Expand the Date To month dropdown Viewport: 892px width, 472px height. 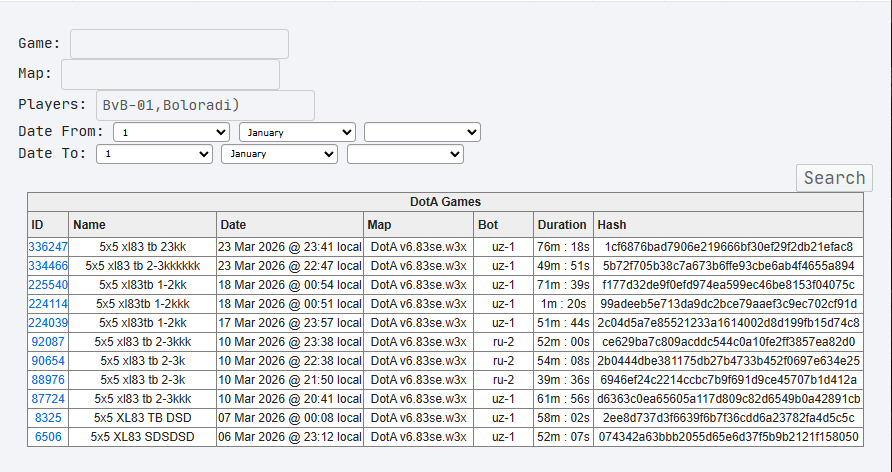(x=279, y=155)
